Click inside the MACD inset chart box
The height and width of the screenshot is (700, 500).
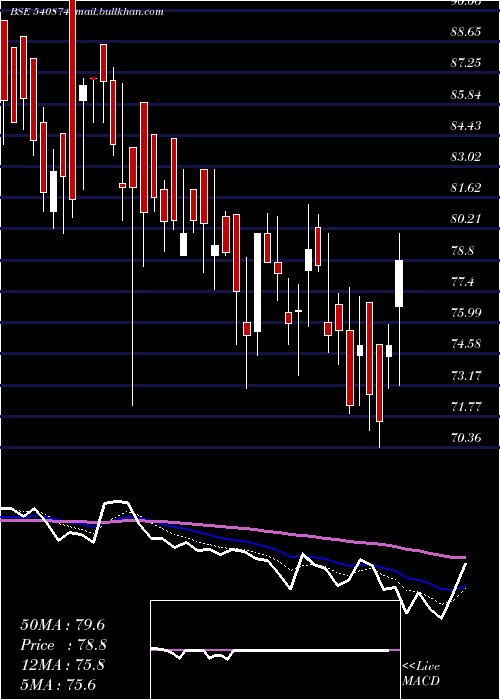coord(275,650)
